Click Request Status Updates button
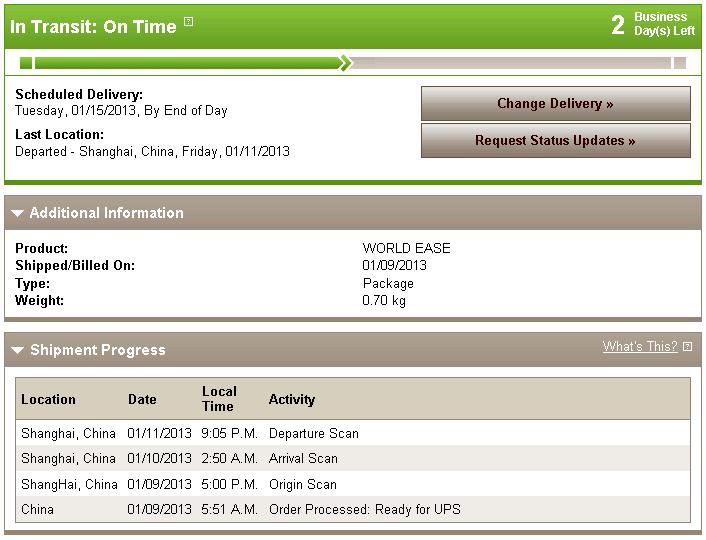 556,141
